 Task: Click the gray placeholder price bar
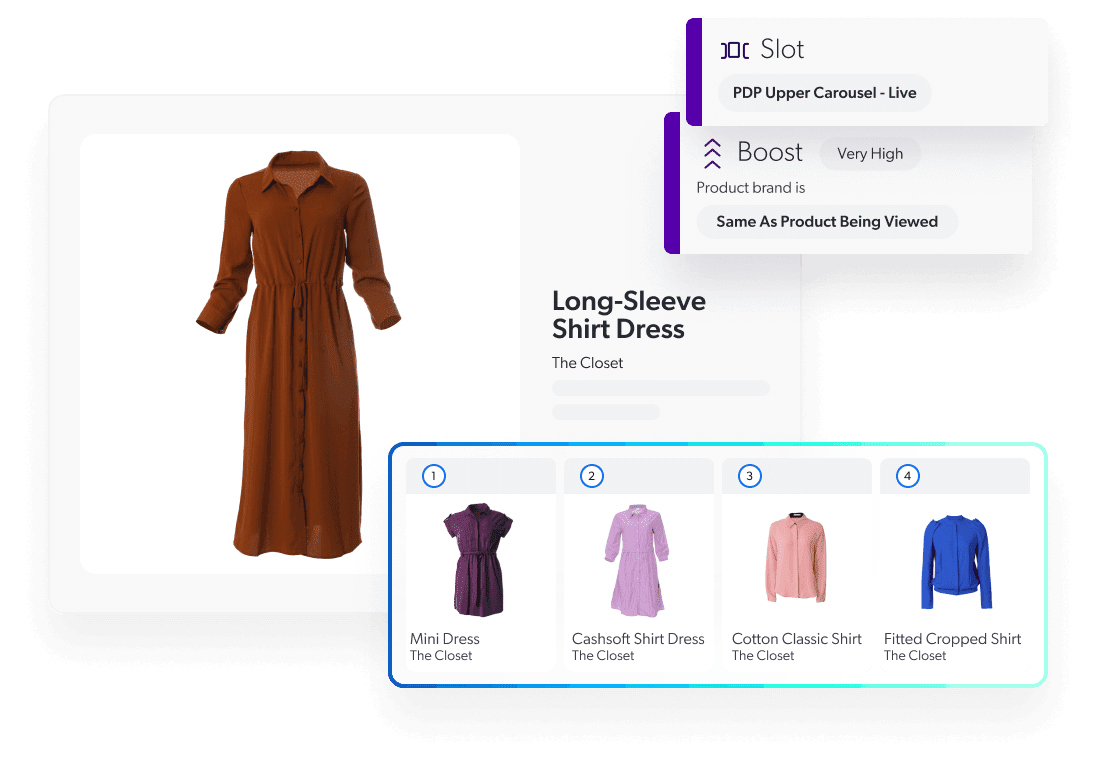(660, 388)
